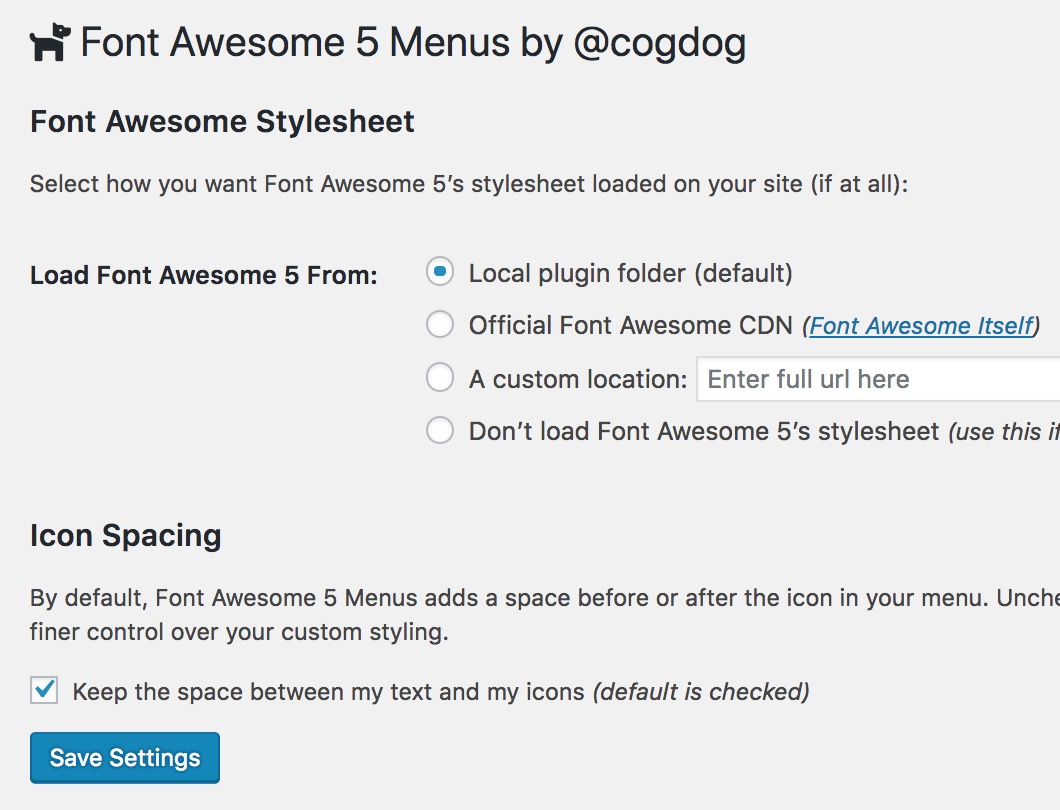Click the Enter full url here field
Image resolution: width=1060 pixels, height=810 pixels.
(x=870, y=379)
